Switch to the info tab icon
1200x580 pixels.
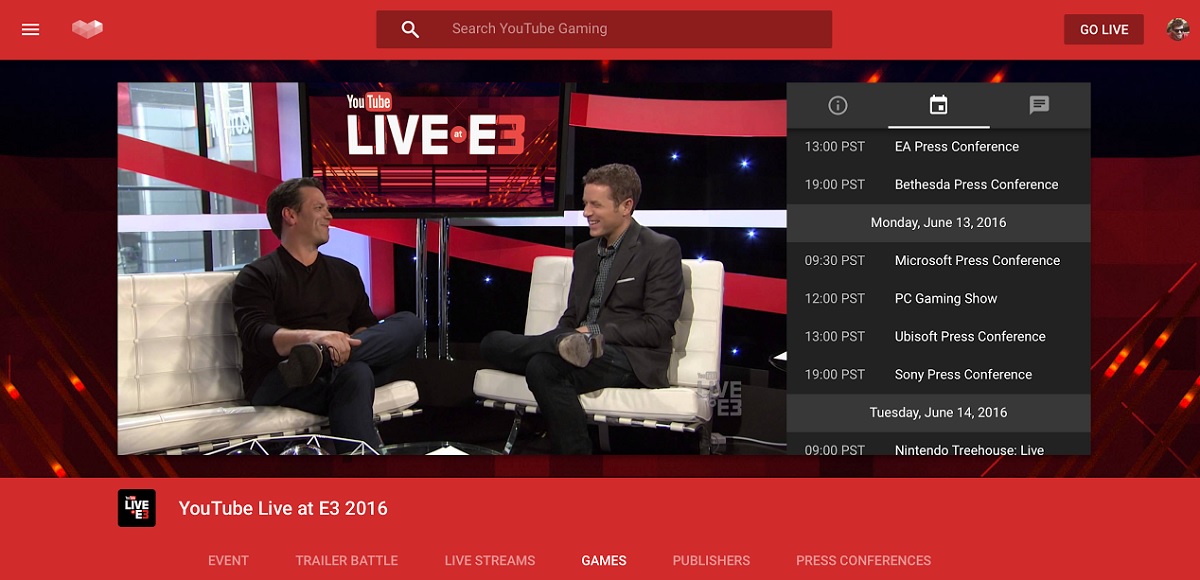(838, 105)
